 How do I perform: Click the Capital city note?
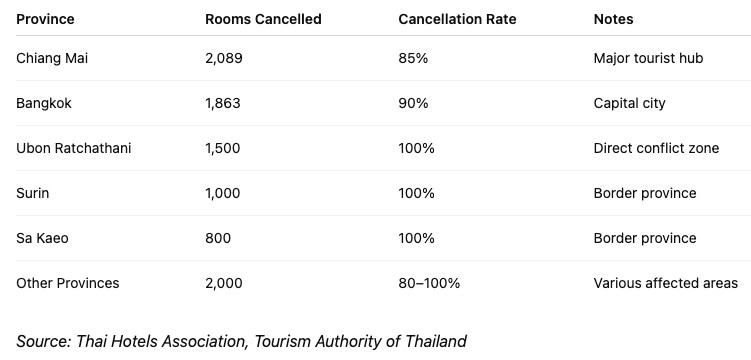[x=629, y=103]
